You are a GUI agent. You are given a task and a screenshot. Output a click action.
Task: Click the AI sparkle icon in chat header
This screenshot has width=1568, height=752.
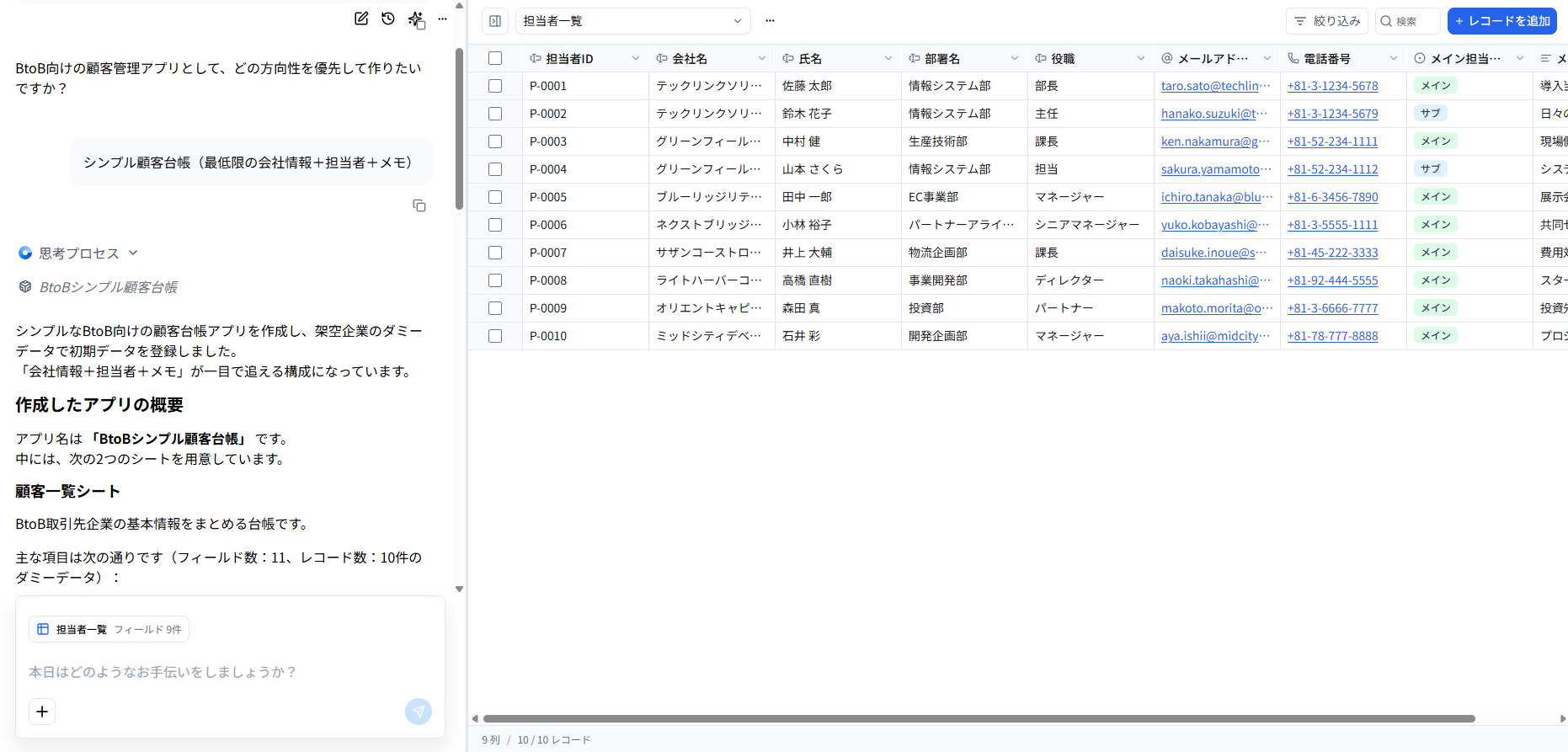point(416,19)
